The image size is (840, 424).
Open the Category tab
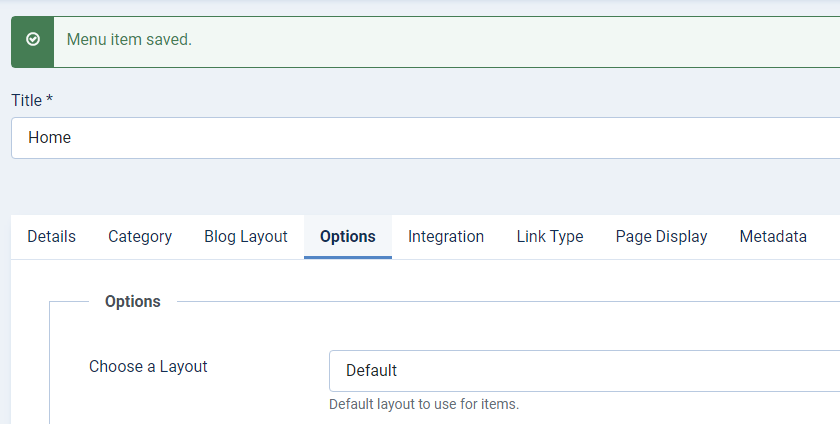[x=140, y=237]
